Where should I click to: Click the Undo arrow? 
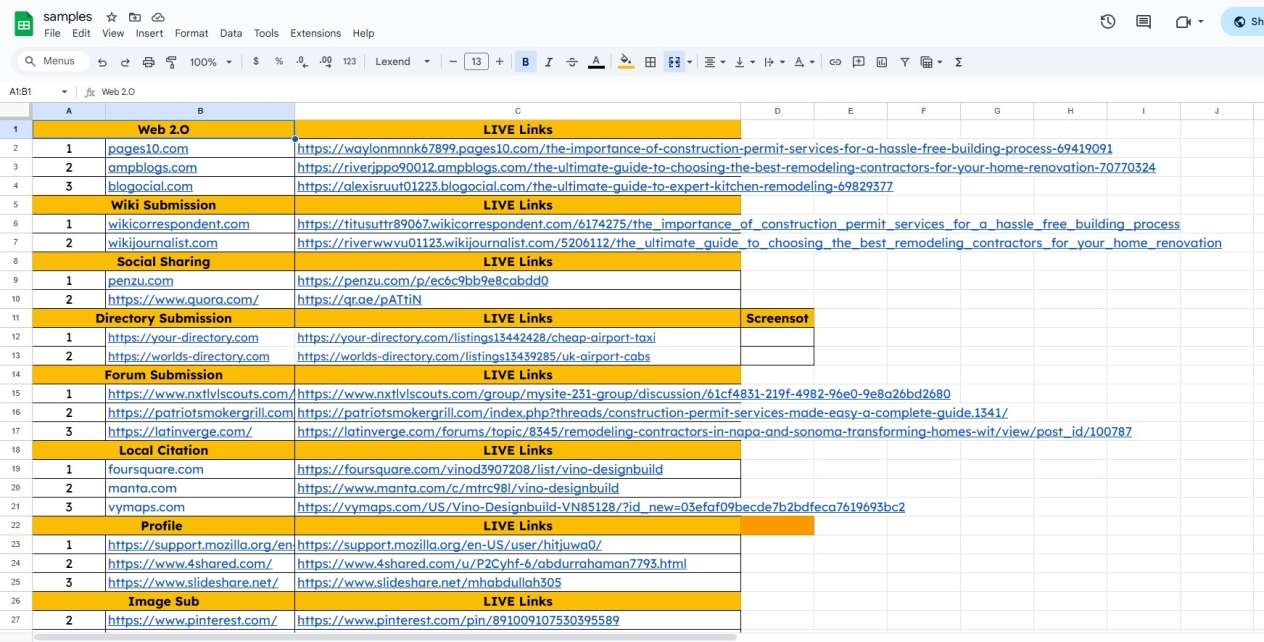(102, 62)
